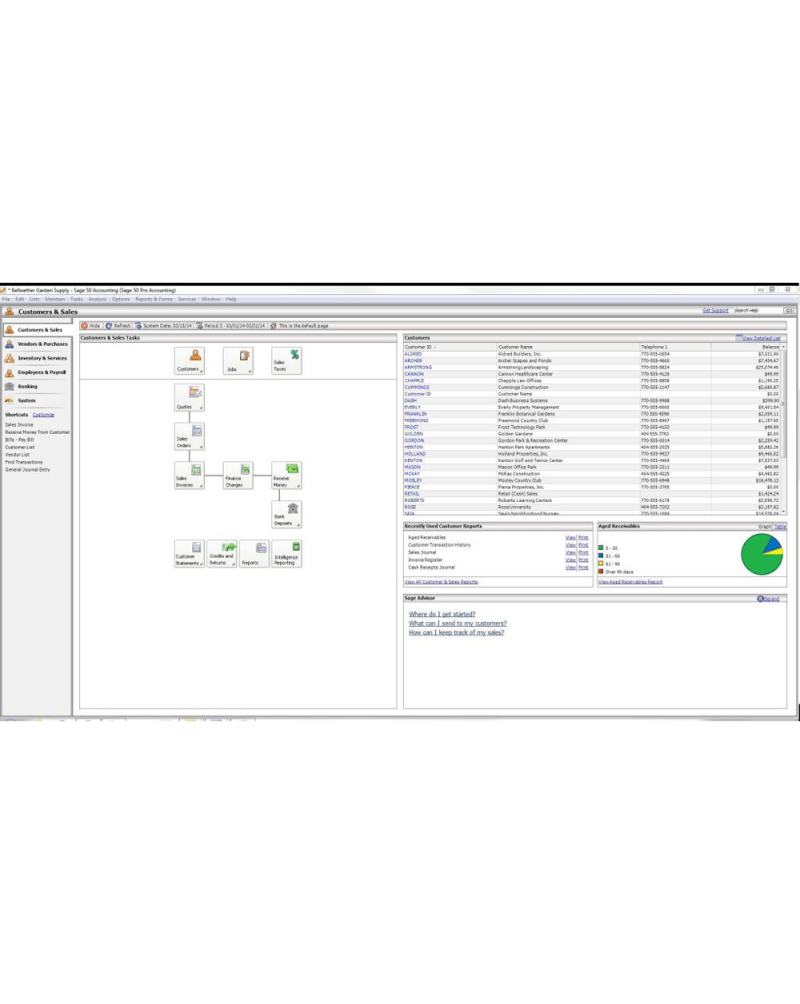Sort by Customer ID column header
The width and height of the screenshot is (800, 1004).
[450, 347]
